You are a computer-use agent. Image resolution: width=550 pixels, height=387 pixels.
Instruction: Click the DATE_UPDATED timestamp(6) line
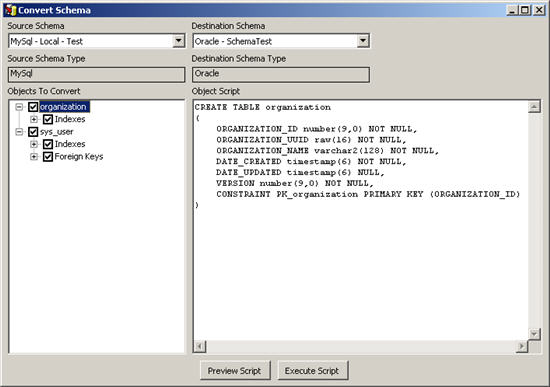[x=301, y=173]
